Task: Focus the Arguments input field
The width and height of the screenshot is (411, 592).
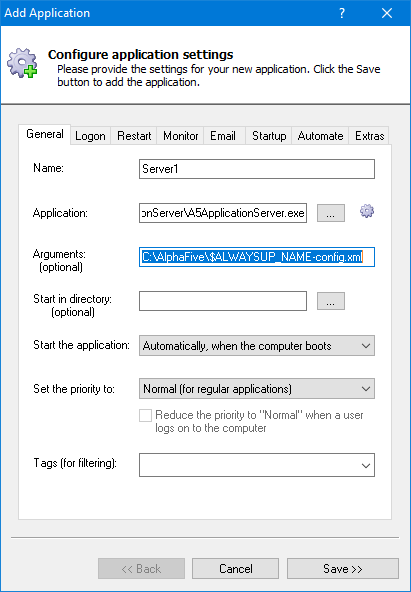Action: (x=257, y=257)
